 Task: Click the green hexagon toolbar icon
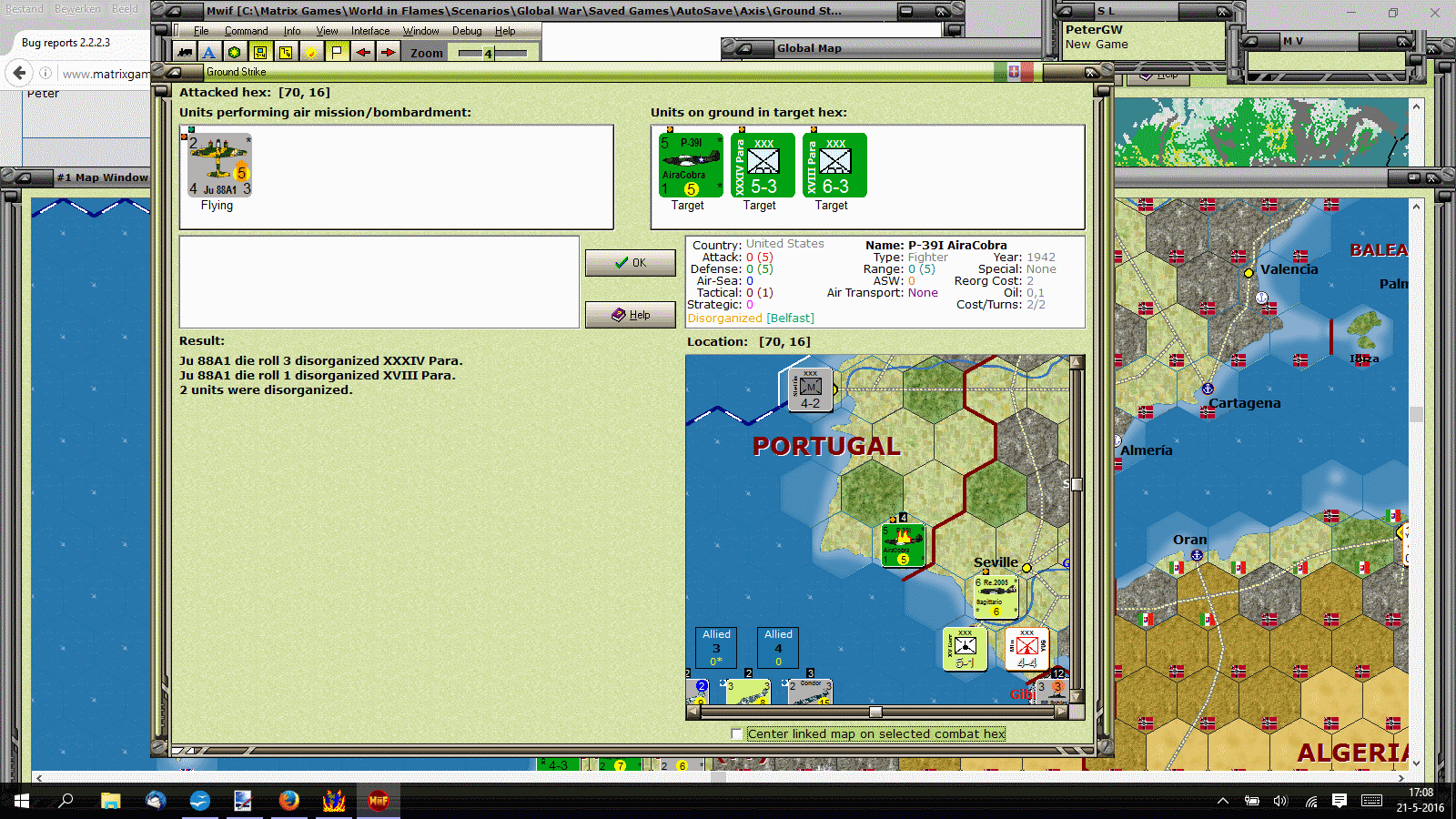(235, 53)
